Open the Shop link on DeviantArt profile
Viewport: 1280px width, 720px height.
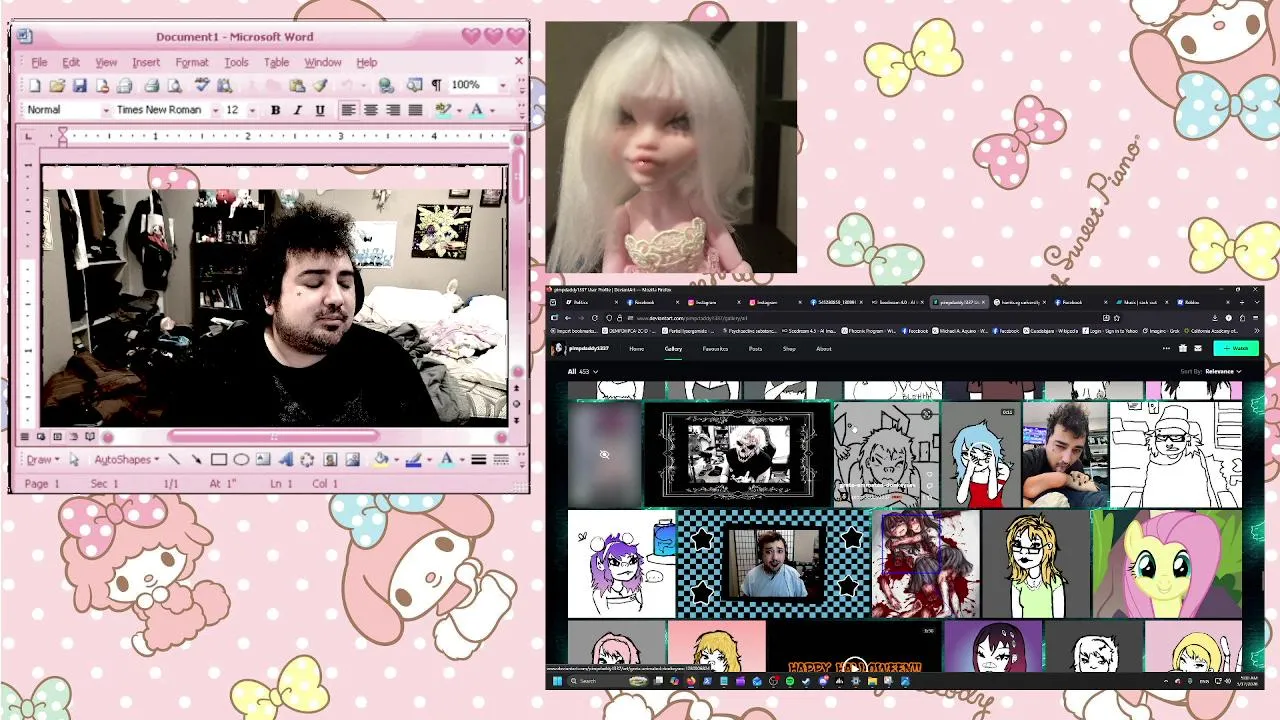[789, 349]
